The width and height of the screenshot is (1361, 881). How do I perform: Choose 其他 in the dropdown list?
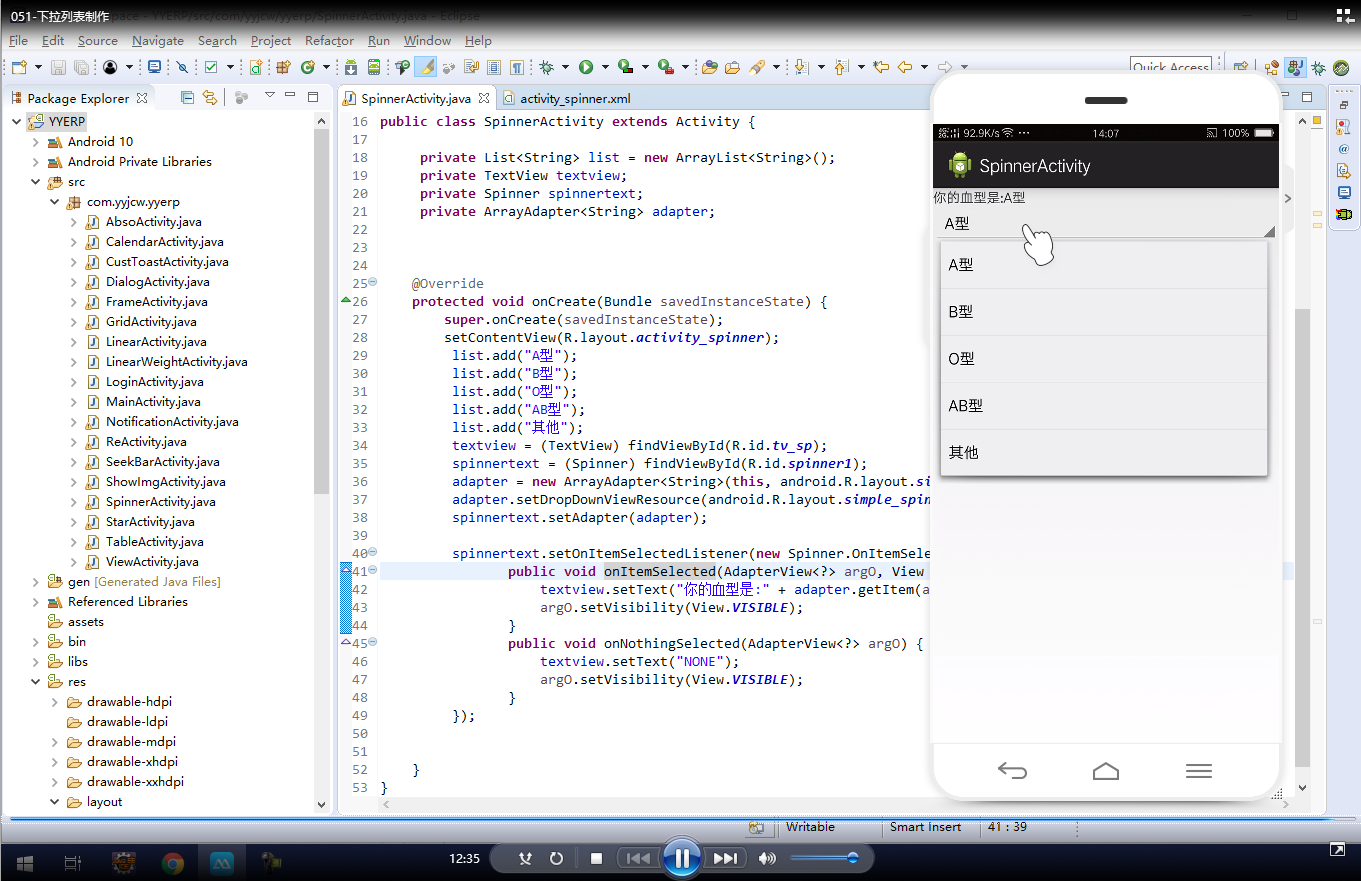(1104, 453)
